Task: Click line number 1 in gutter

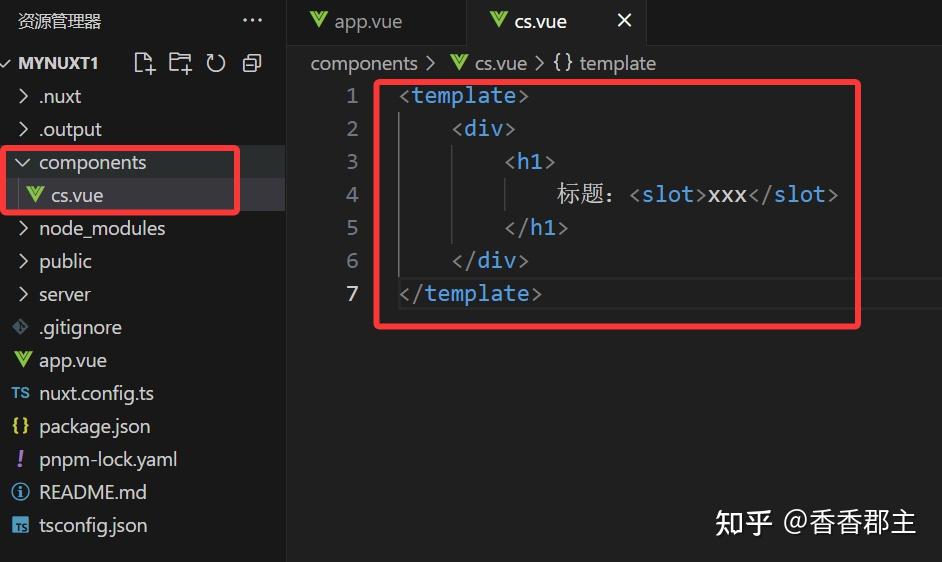Action: pyautogui.click(x=352, y=96)
